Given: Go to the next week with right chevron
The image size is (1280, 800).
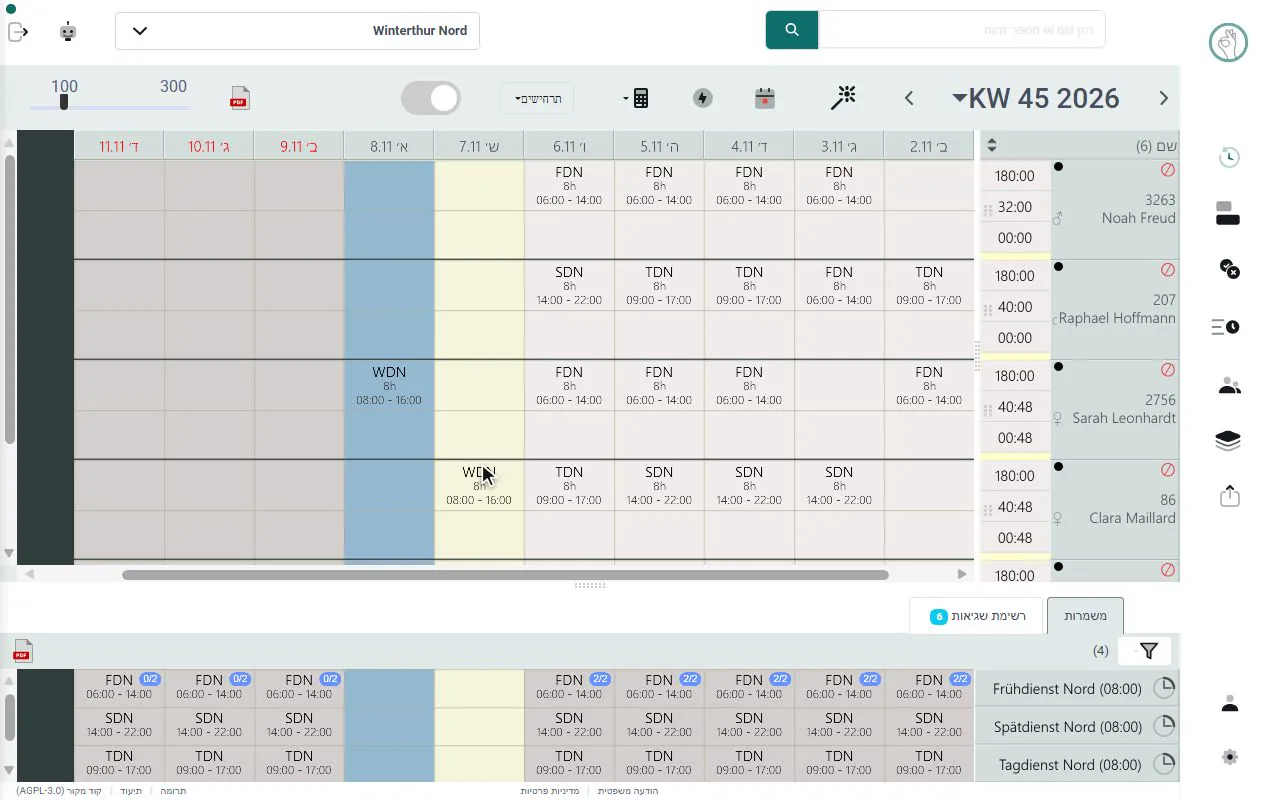Looking at the screenshot, I should [x=1163, y=98].
